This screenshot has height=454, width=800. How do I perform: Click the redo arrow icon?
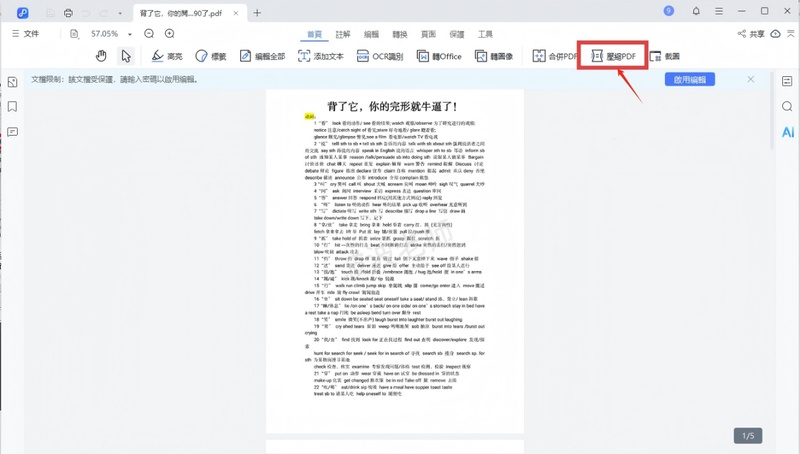point(104,13)
